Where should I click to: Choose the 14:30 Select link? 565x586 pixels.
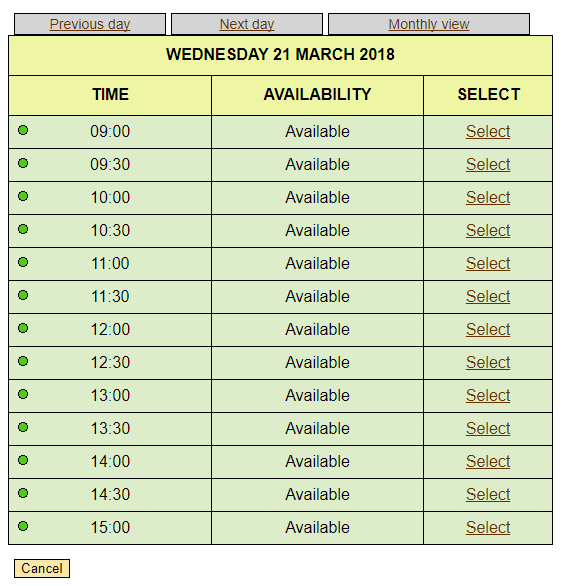[x=488, y=494]
